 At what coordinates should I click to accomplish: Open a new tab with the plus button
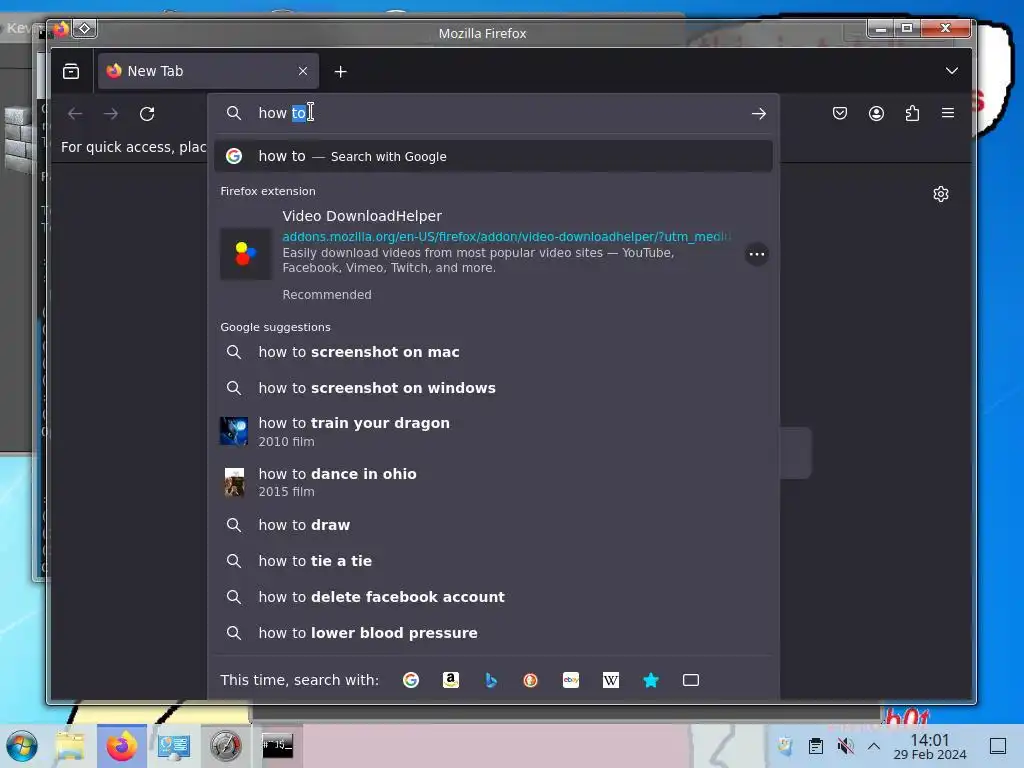click(340, 72)
